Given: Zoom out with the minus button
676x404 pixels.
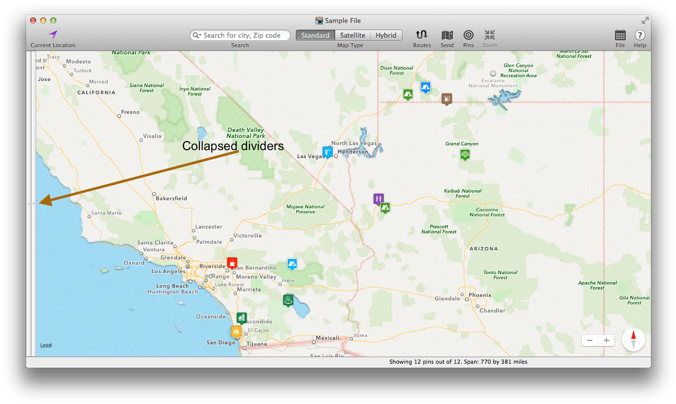Looking at the screenshot, I should coord(590,341).
